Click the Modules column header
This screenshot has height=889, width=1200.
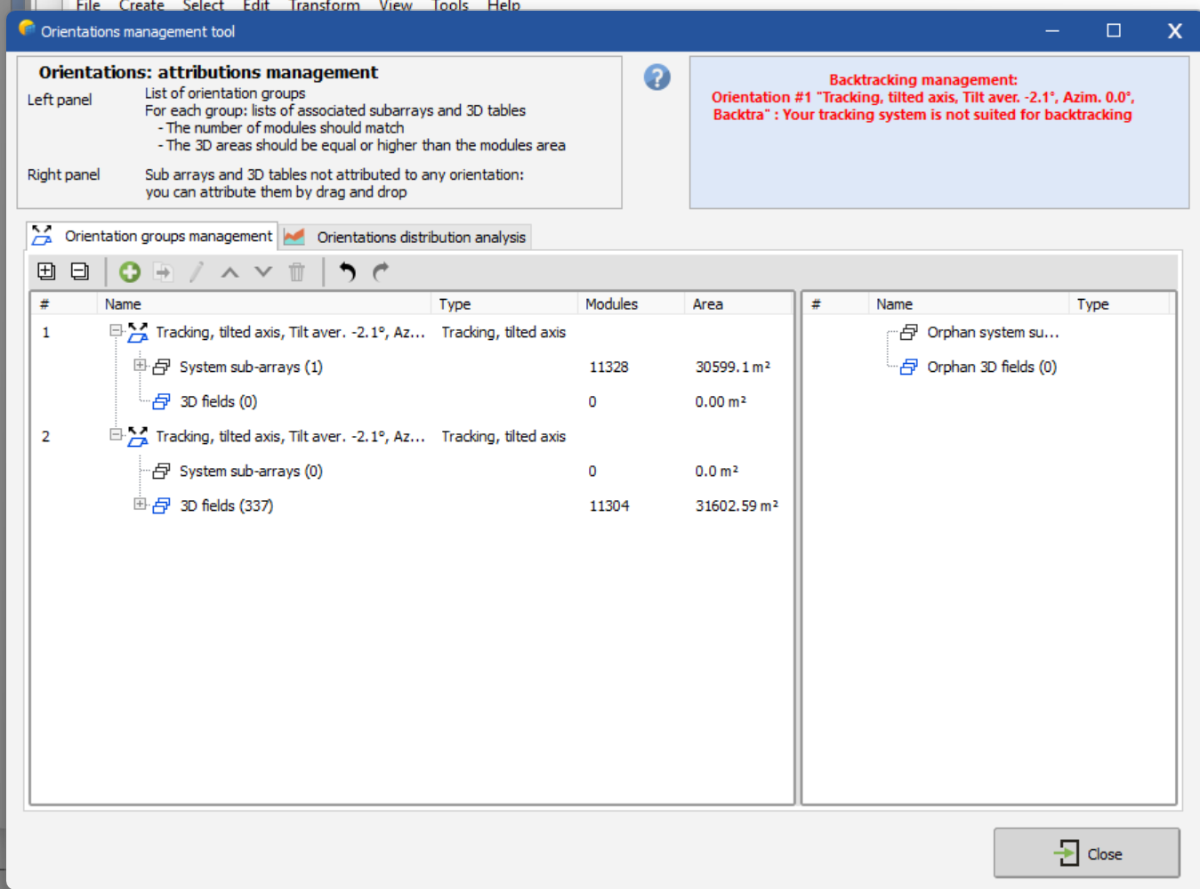[x=611, y=304]
